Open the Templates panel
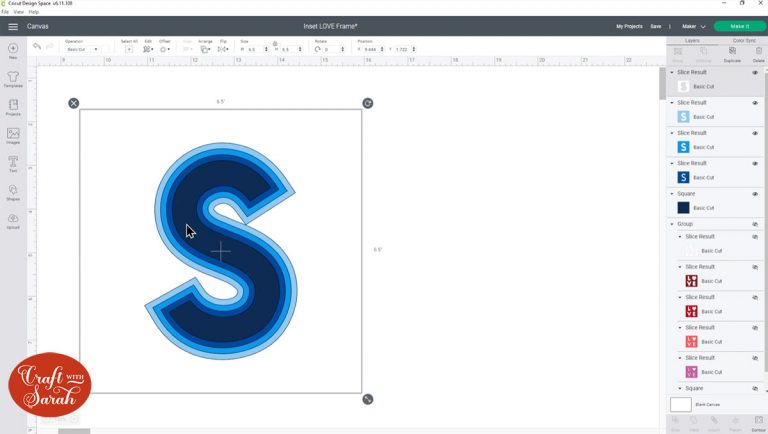768x434 pixels. click(x=13, y=77)
